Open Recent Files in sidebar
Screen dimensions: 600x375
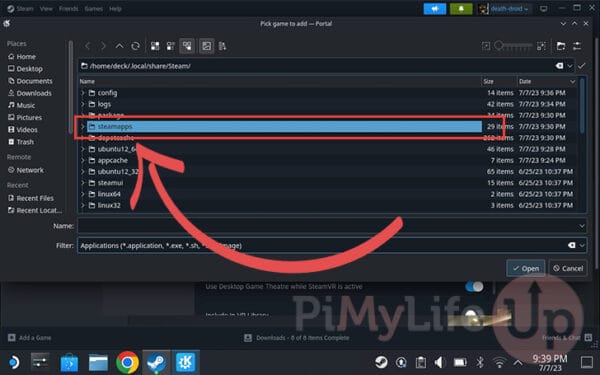[31, 198]
